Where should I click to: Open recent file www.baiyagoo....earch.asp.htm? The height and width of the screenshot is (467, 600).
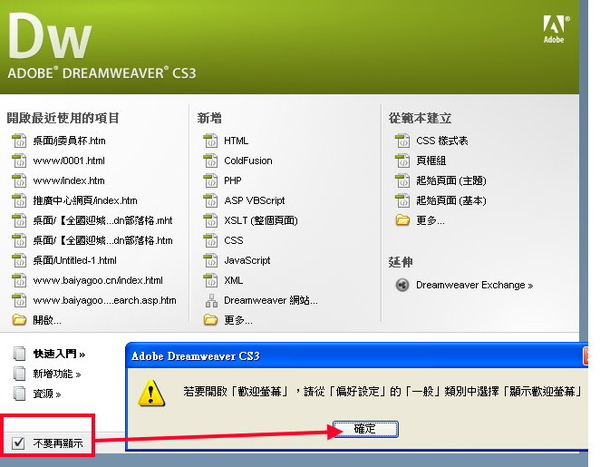tap(104, 300)
